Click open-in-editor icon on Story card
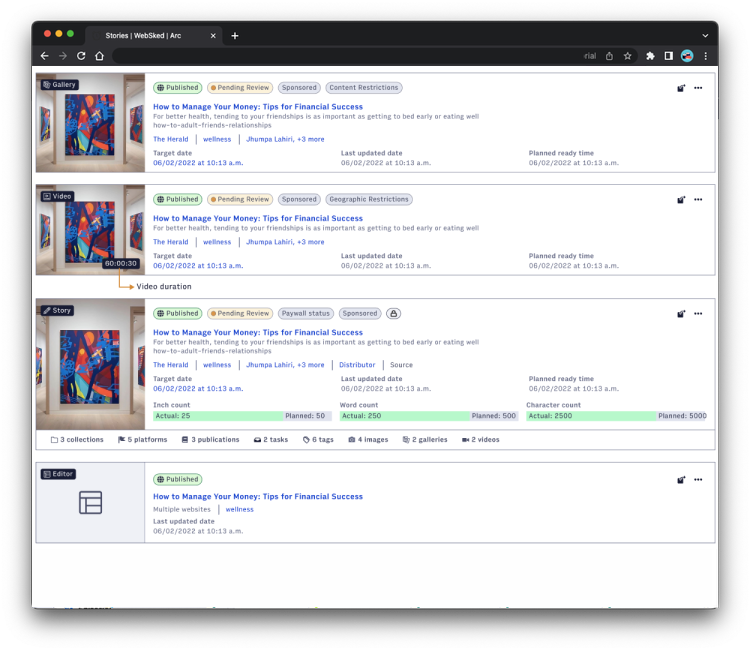The image size is (750, 651). pyautogui.click(x=681, y=314)
